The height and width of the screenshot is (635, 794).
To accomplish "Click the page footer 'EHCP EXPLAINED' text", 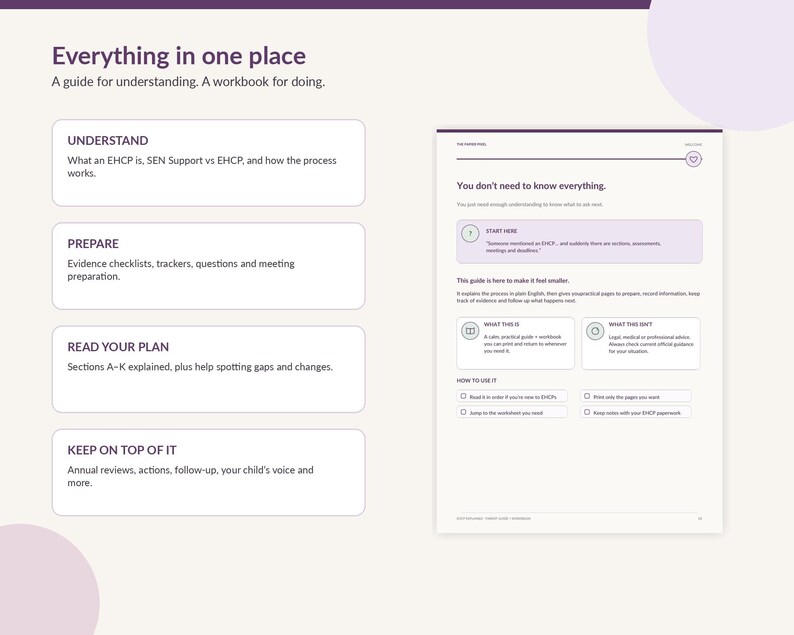I will [x=493, y=519].
